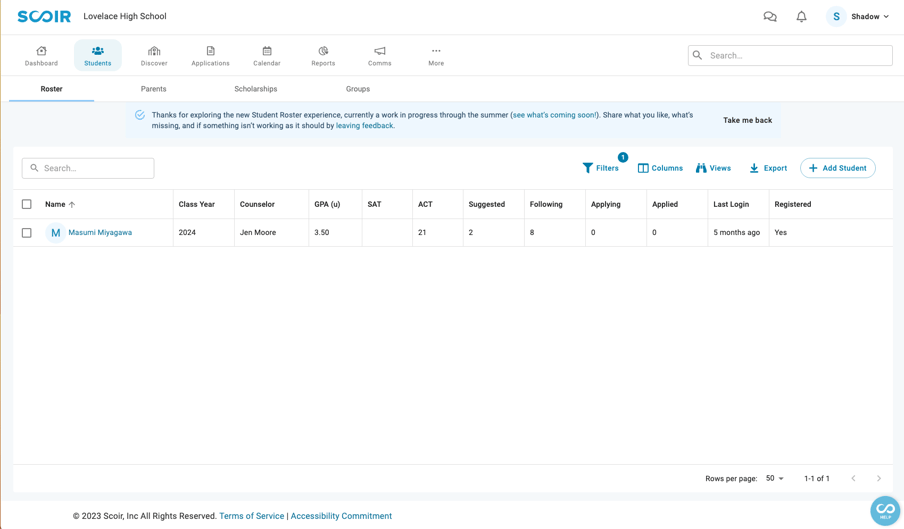The width and height of the screenshot is (904, 529).
Task: Sort by Name column header
Action: click(x=60, y=205)
